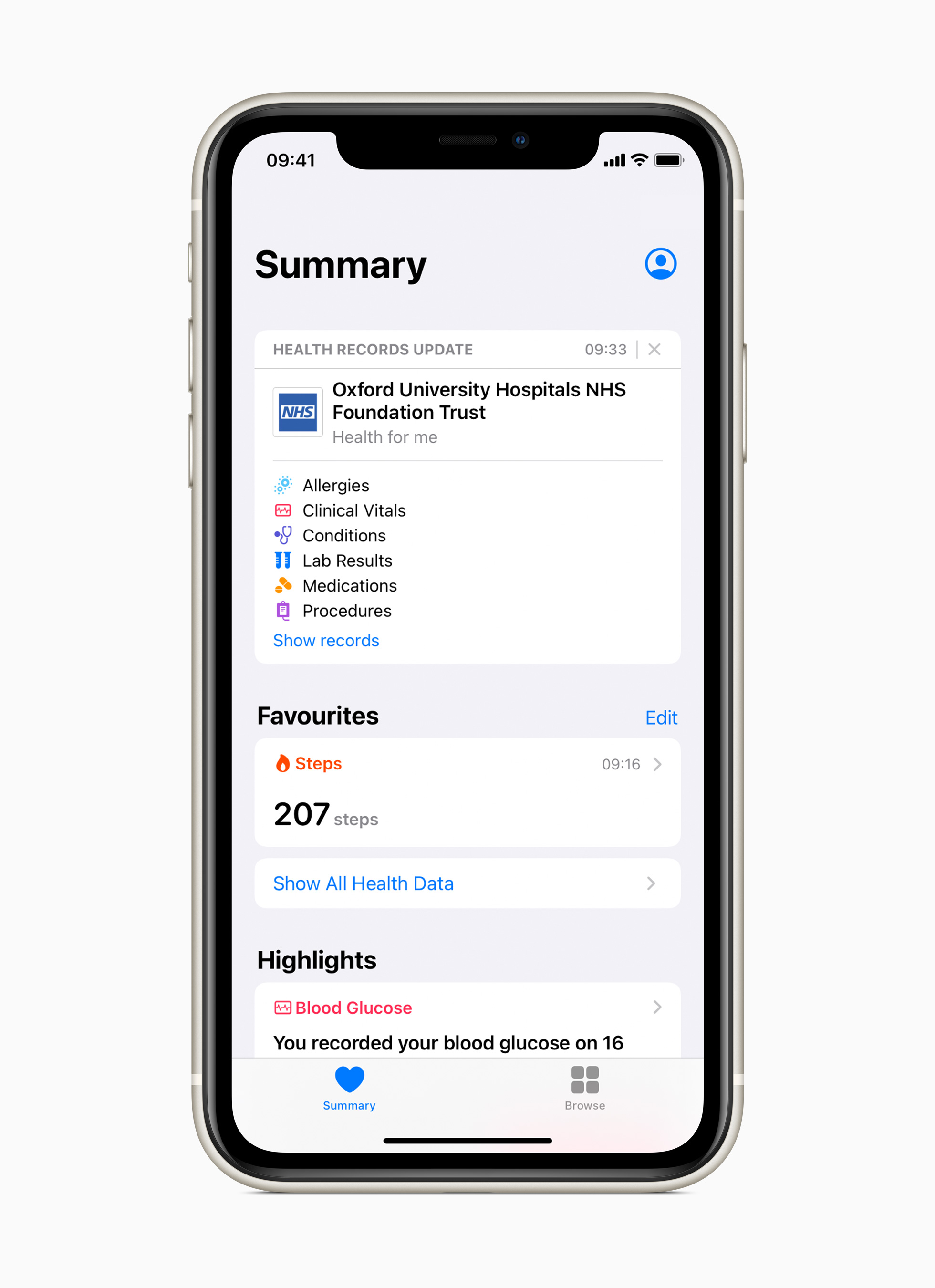The height and width of the screenshot is (1288, 935).
Task: Tap the Clinical Vitals icon
Action: [x=283, y=510]
